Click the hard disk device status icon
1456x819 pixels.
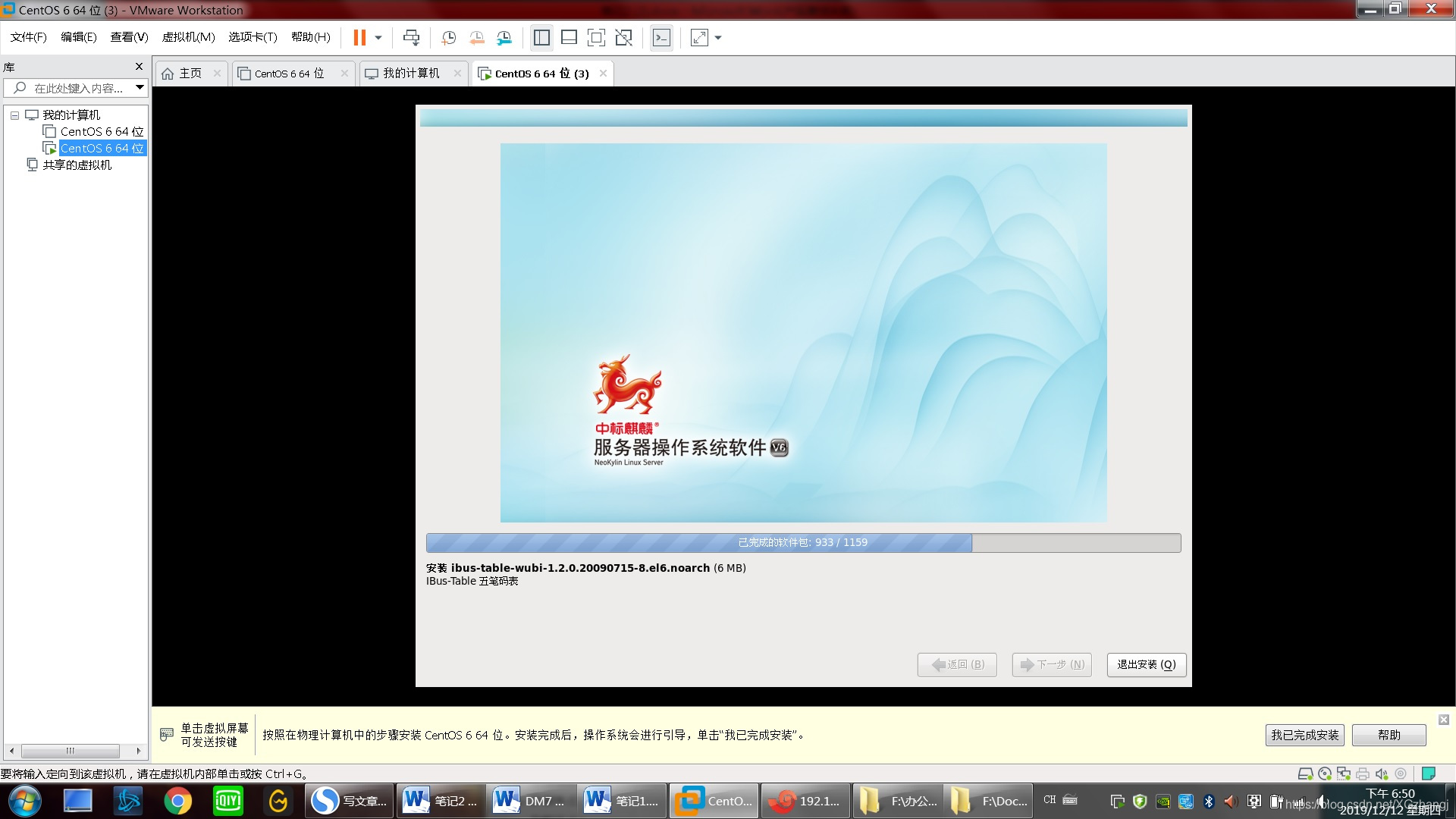1306,773
